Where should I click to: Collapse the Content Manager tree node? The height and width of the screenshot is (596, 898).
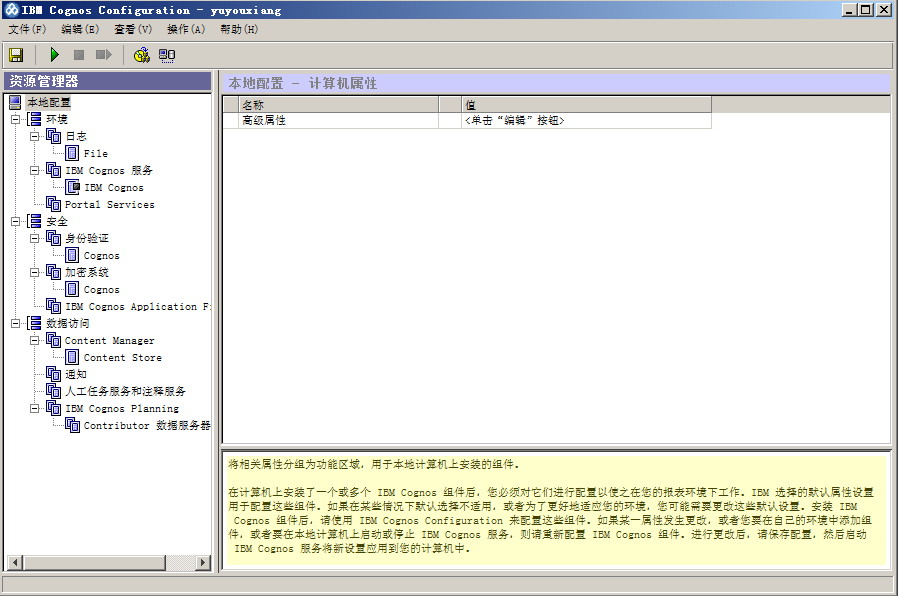tap(34, 340)
